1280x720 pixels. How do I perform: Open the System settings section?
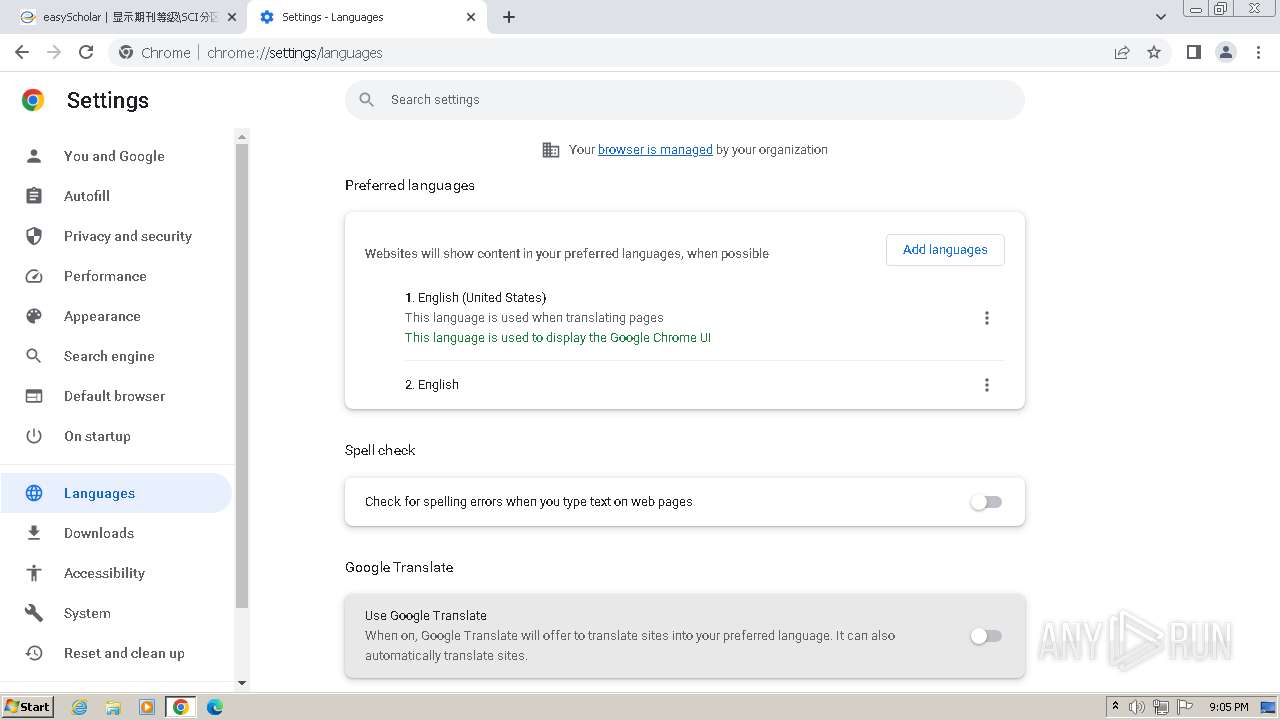[x=116, y=613]
